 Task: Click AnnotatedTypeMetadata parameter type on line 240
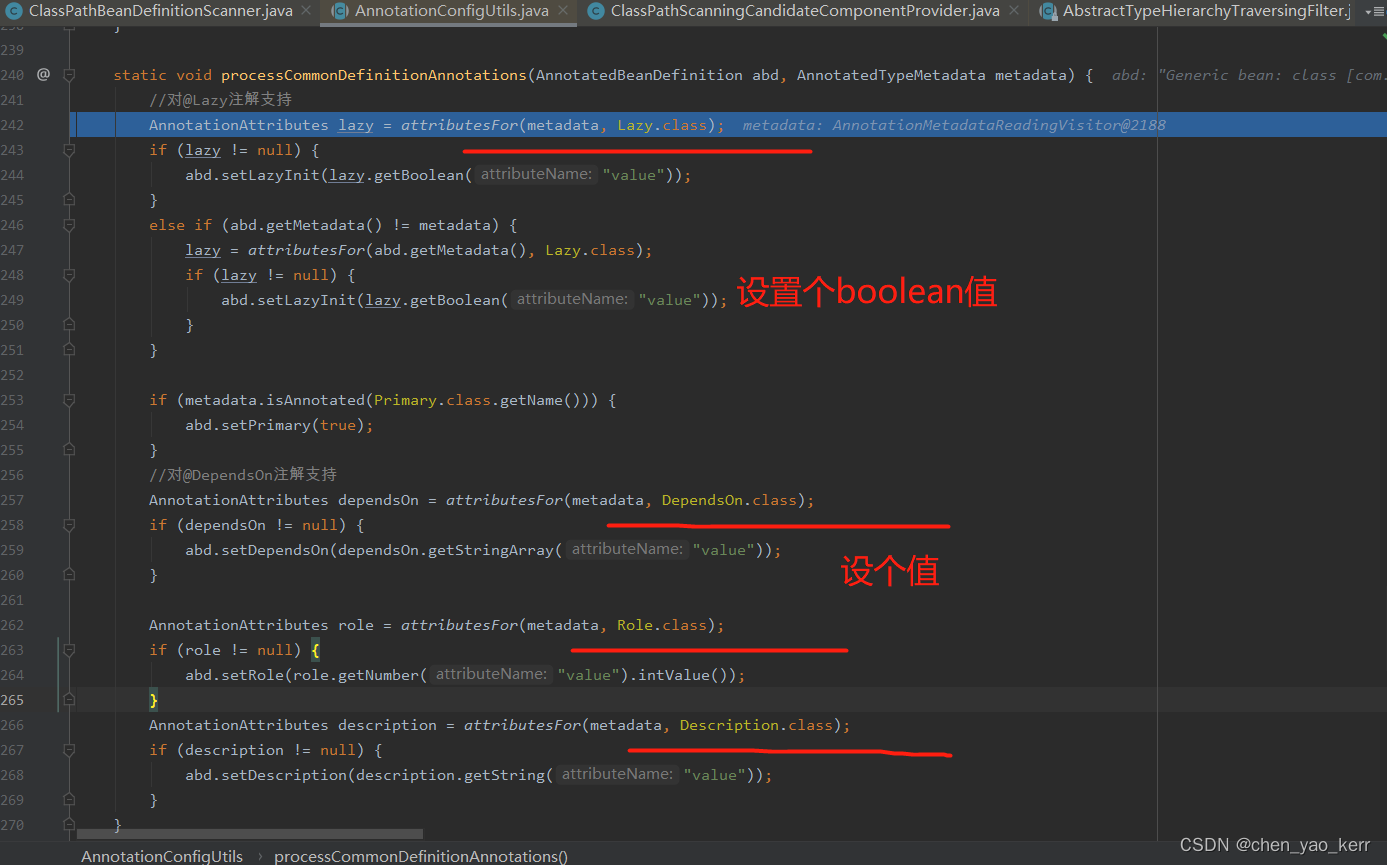pos(891,75)
